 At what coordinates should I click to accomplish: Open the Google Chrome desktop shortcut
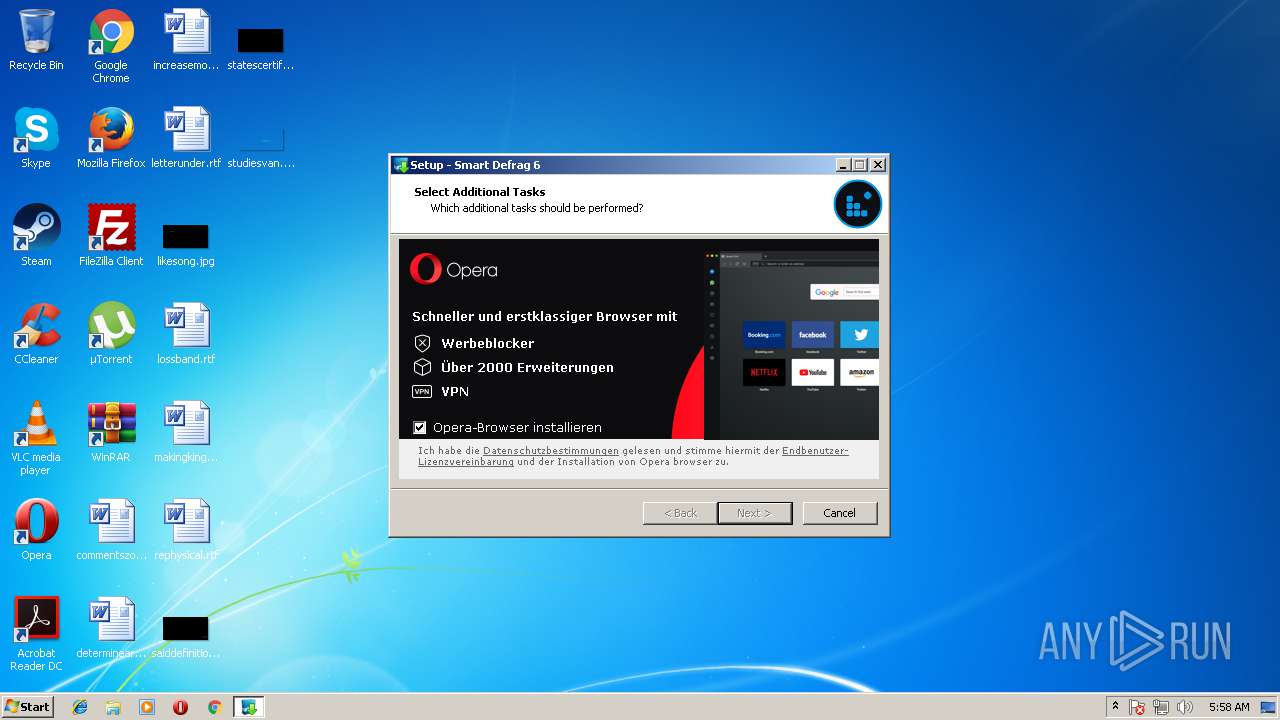pos(111,46)
